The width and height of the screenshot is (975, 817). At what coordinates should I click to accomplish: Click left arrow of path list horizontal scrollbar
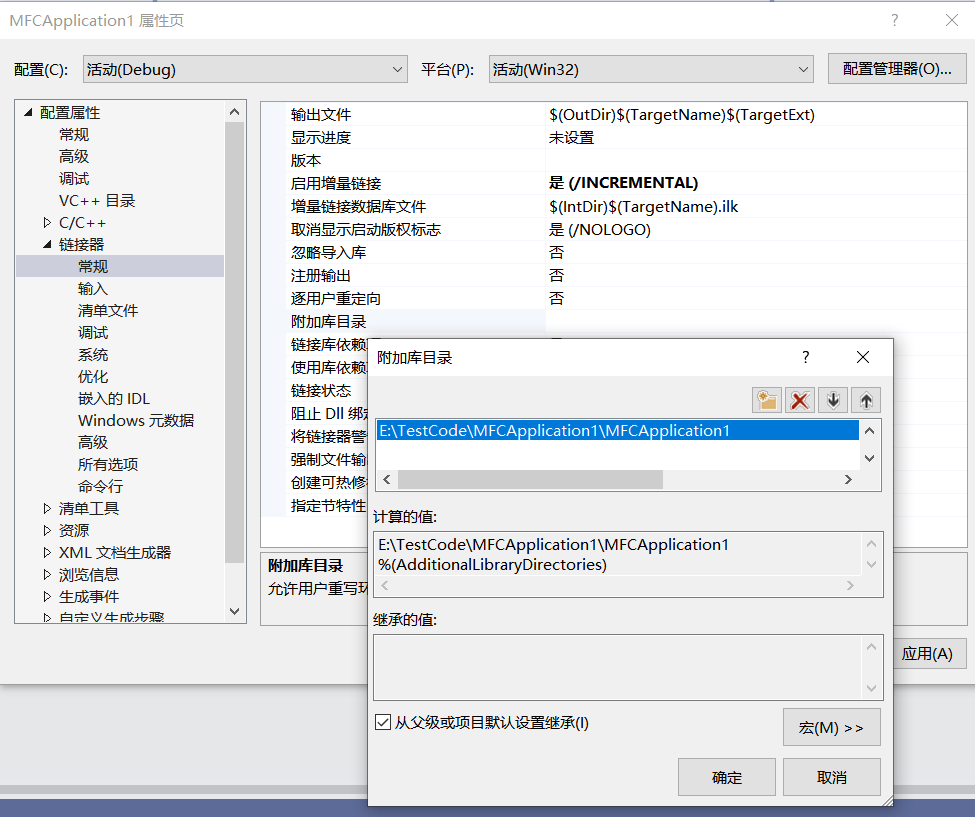pos(387,479)
